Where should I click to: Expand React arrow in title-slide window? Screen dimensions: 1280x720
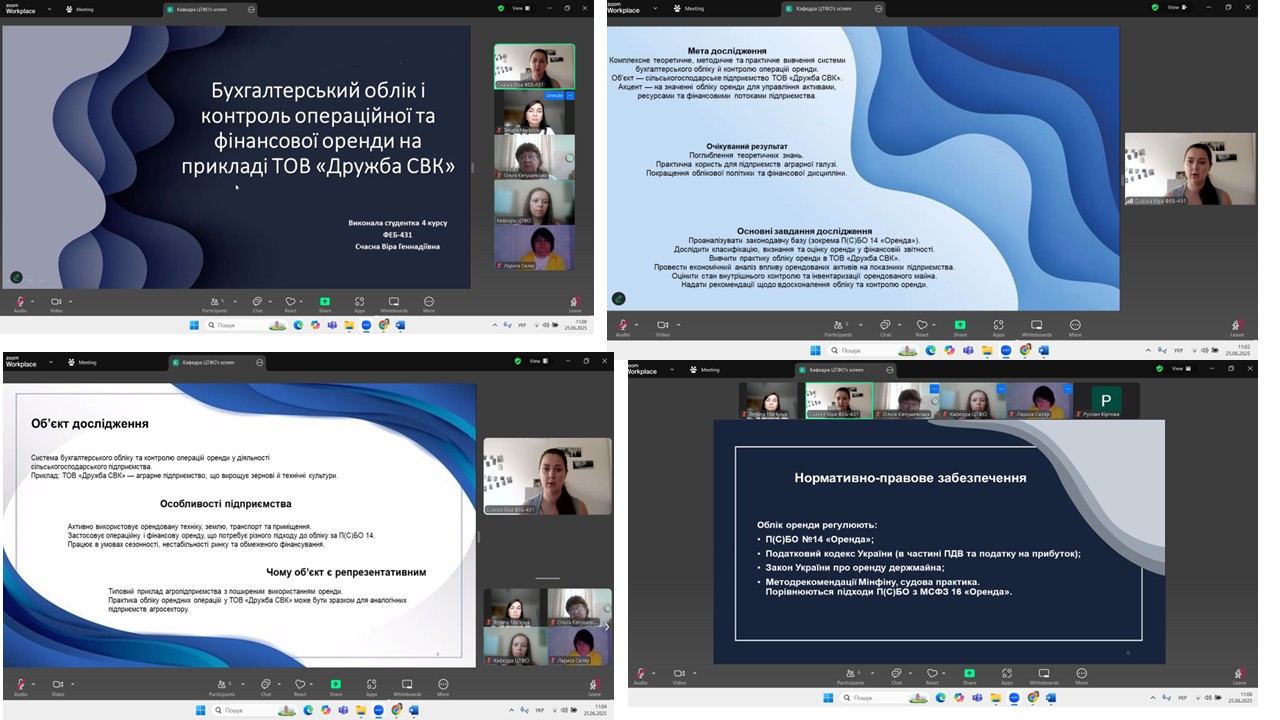click(303, 301)
